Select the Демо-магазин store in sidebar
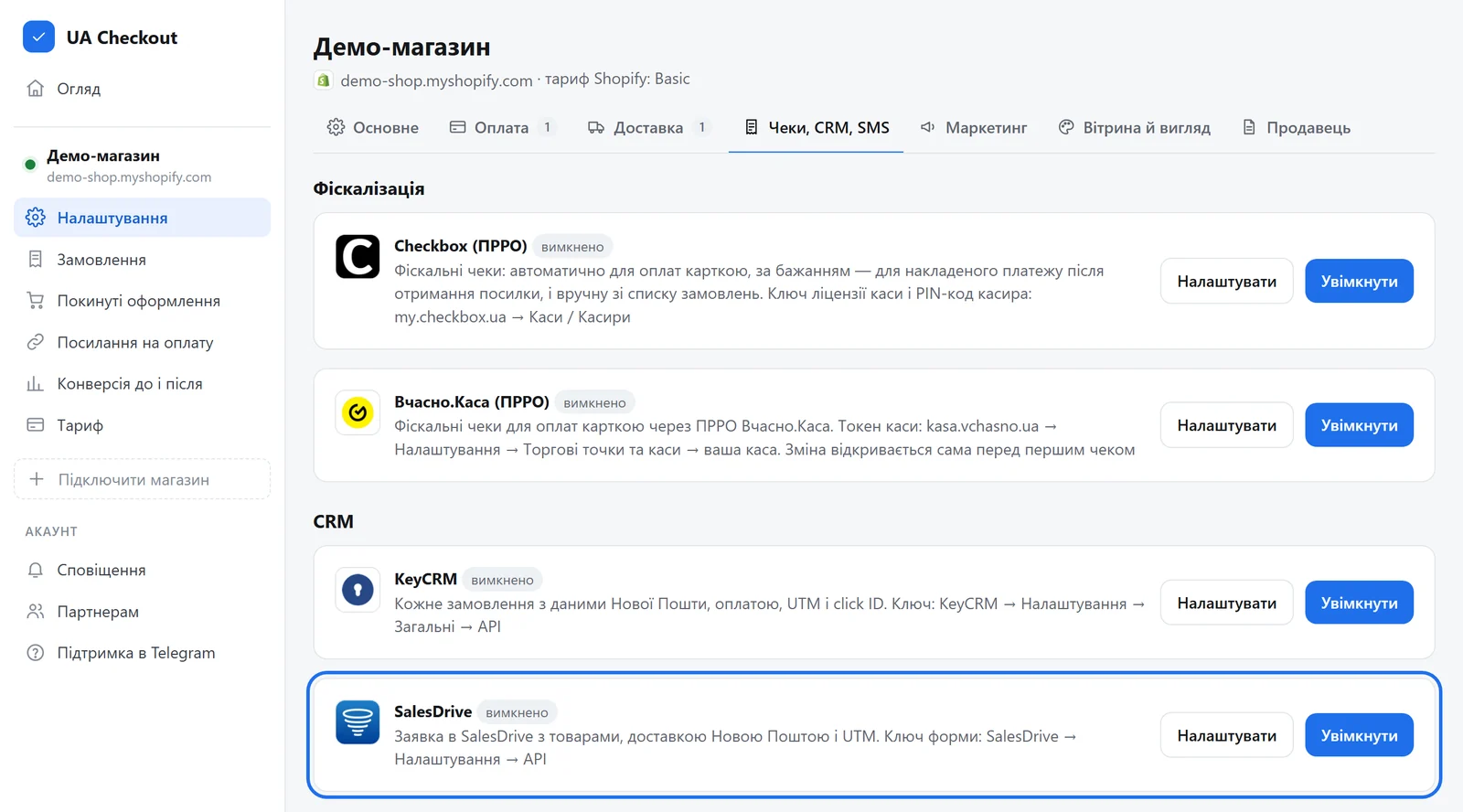 tap(142, 166)
